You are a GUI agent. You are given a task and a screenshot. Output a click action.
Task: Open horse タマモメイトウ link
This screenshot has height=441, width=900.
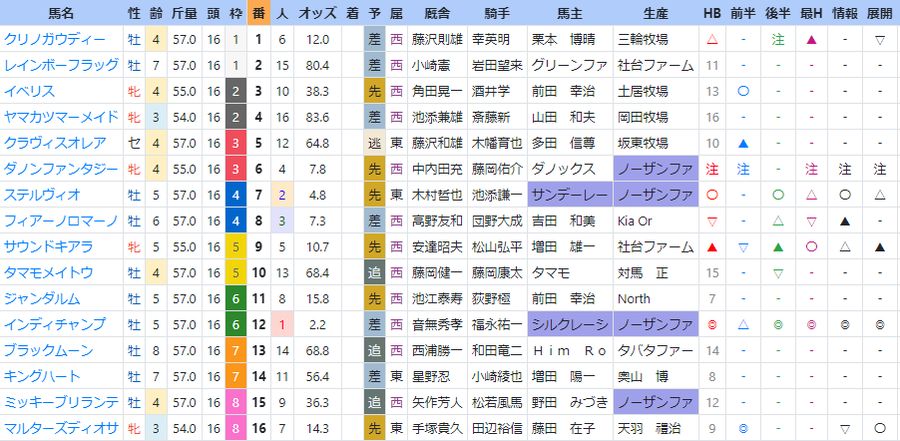coord(48,272)
